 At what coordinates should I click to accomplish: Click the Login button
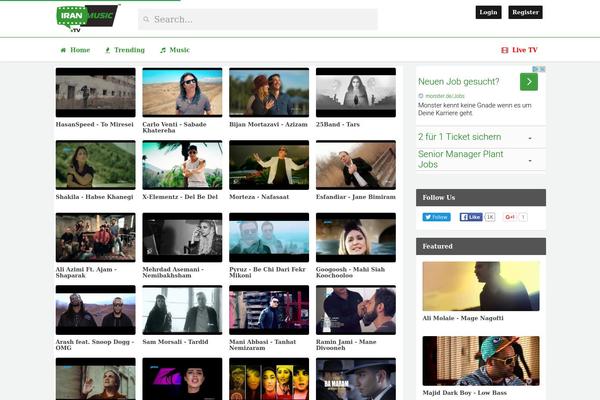(x=488, y=12)
